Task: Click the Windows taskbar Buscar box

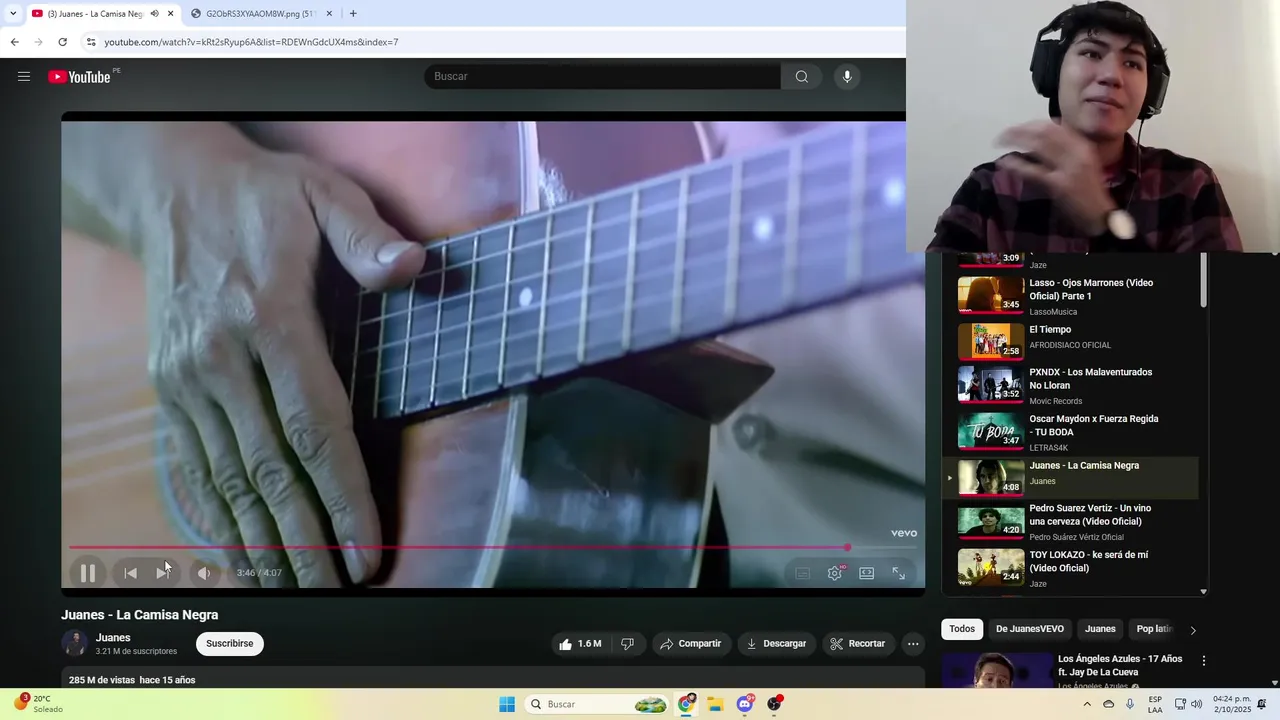Action: tap(597, 704)
